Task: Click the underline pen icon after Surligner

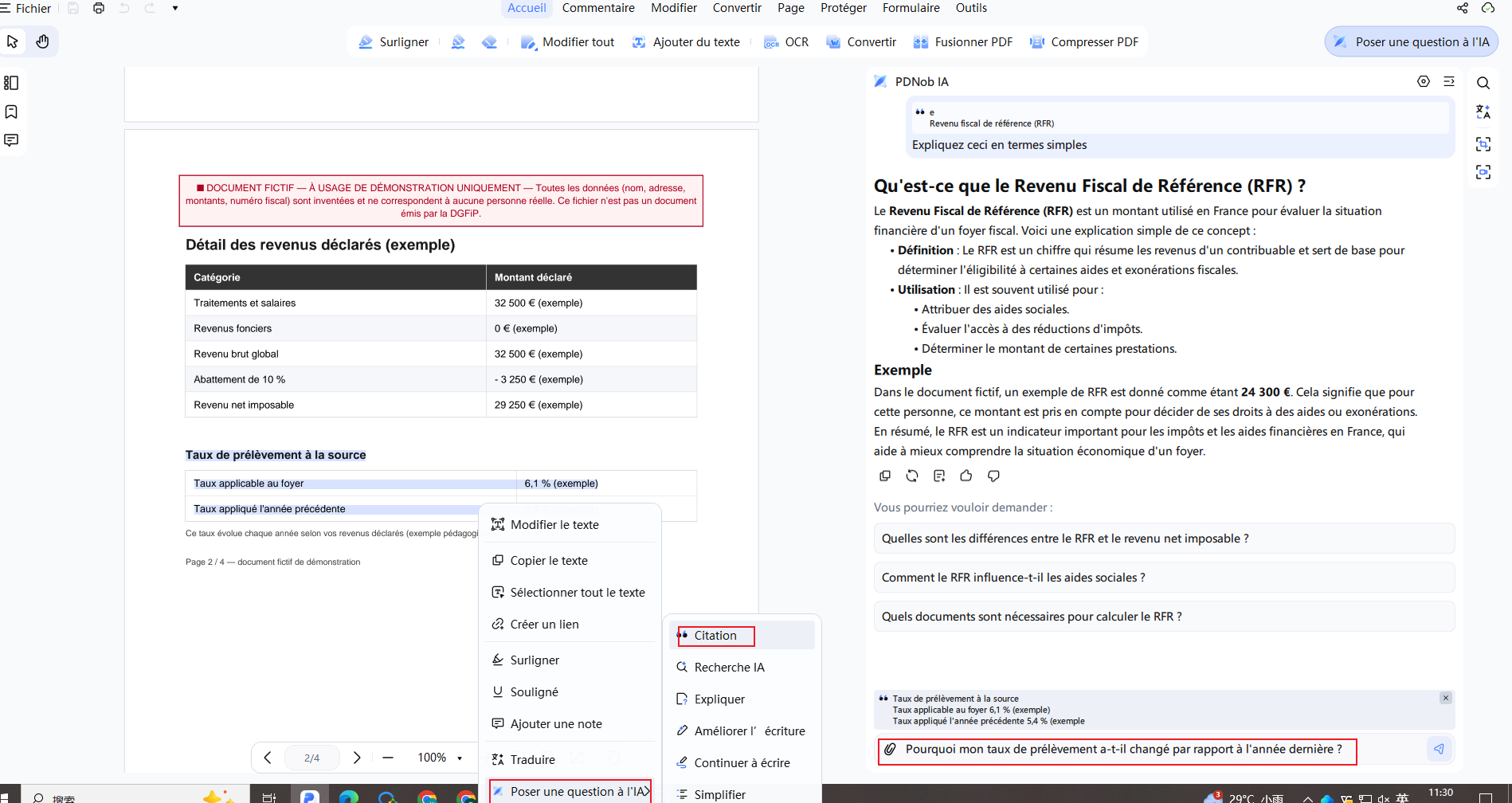Action: [x=458, y=42]
